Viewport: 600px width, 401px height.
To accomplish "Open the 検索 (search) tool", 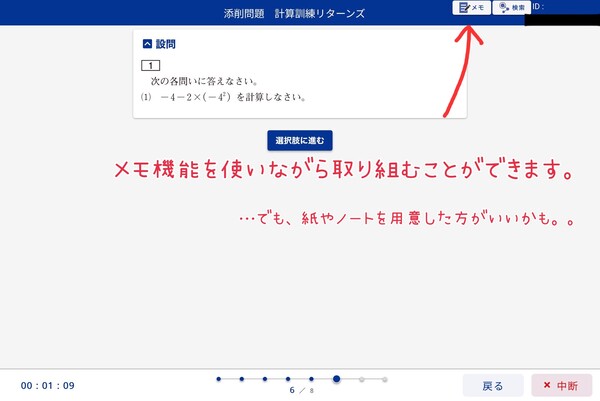I will coord(511,8).
